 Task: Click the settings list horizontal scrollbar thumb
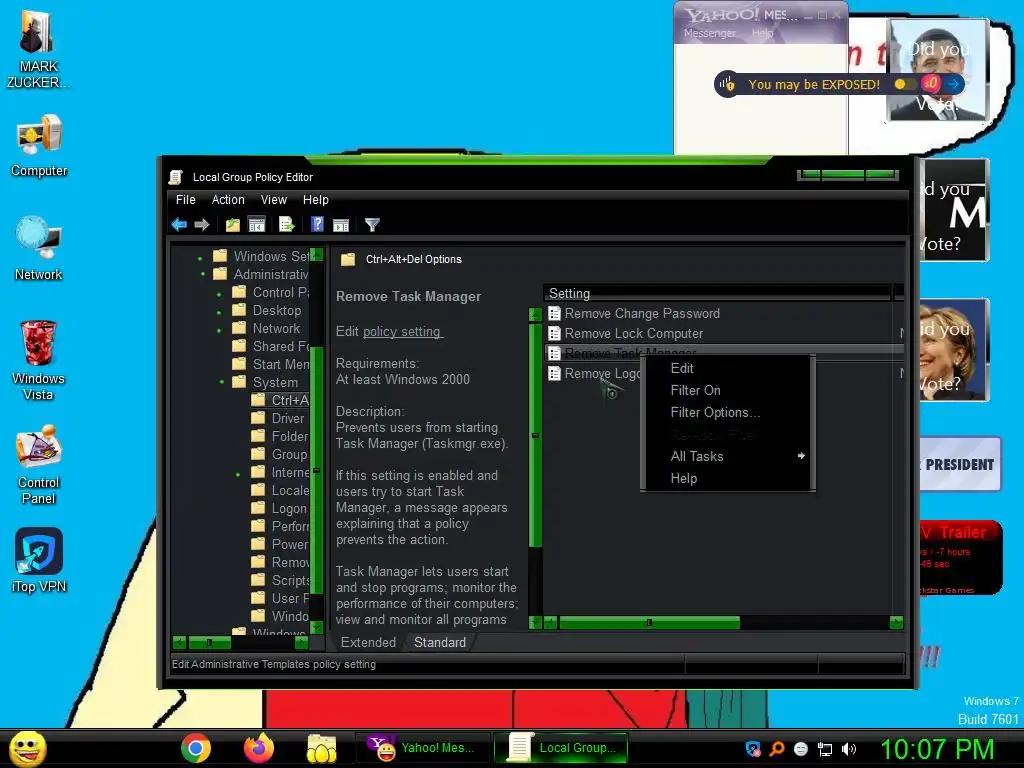648,622
